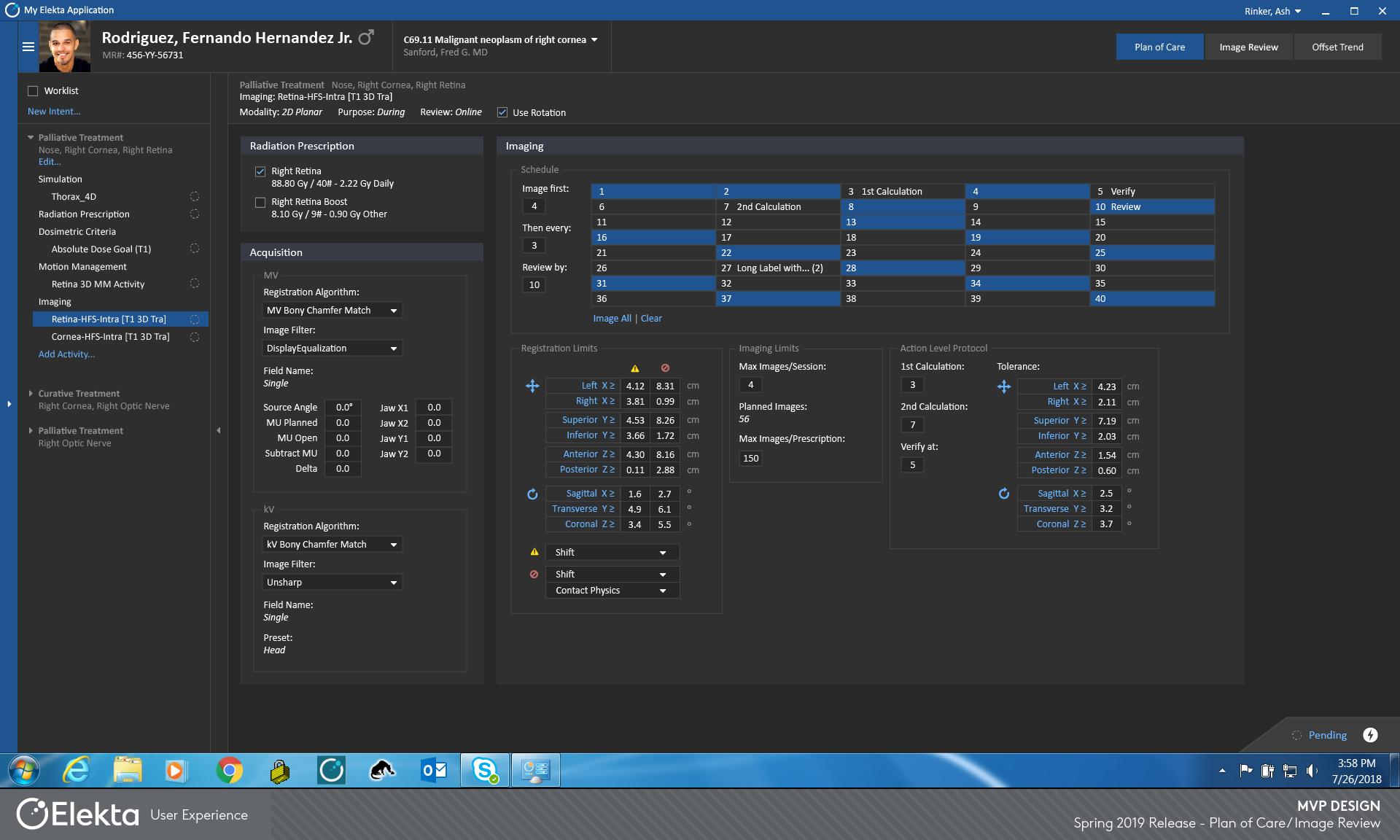Collapse the left panel arrow

click(218, 430)
